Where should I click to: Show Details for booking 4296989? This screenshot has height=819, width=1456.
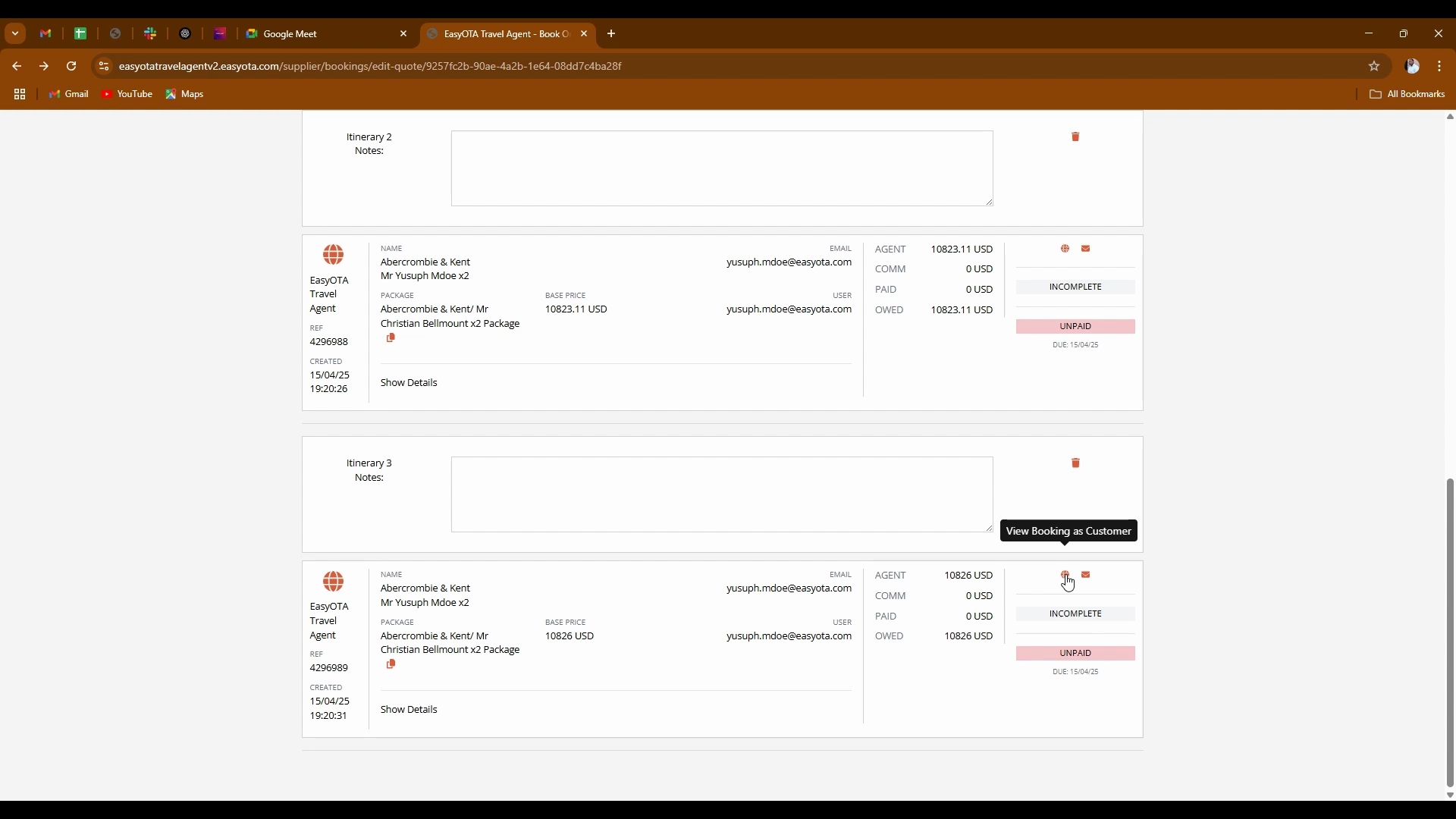point(409,710)
